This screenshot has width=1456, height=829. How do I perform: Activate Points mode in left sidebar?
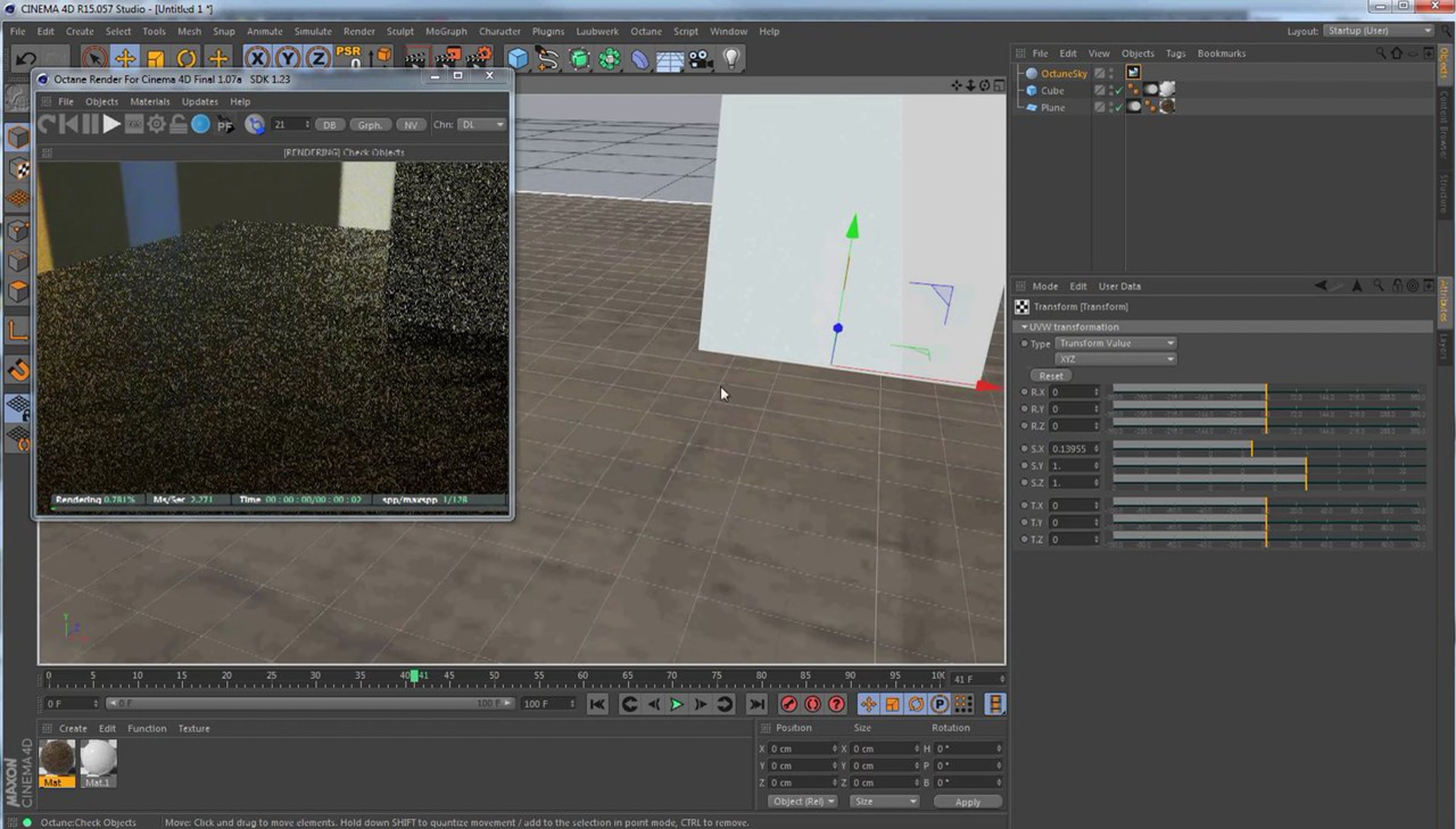click(x=18, y=230)
